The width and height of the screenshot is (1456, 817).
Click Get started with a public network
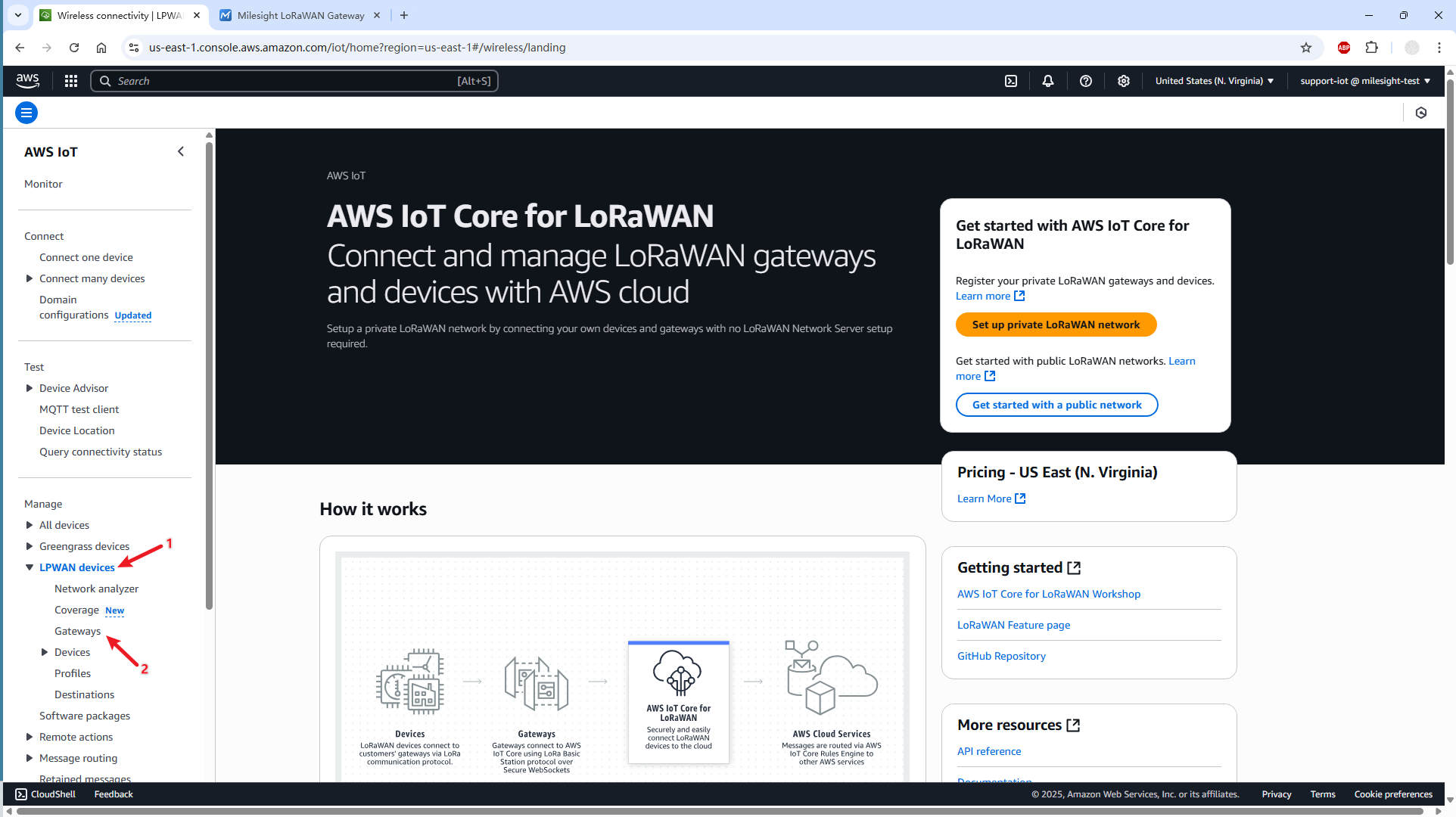point(1056,405)
